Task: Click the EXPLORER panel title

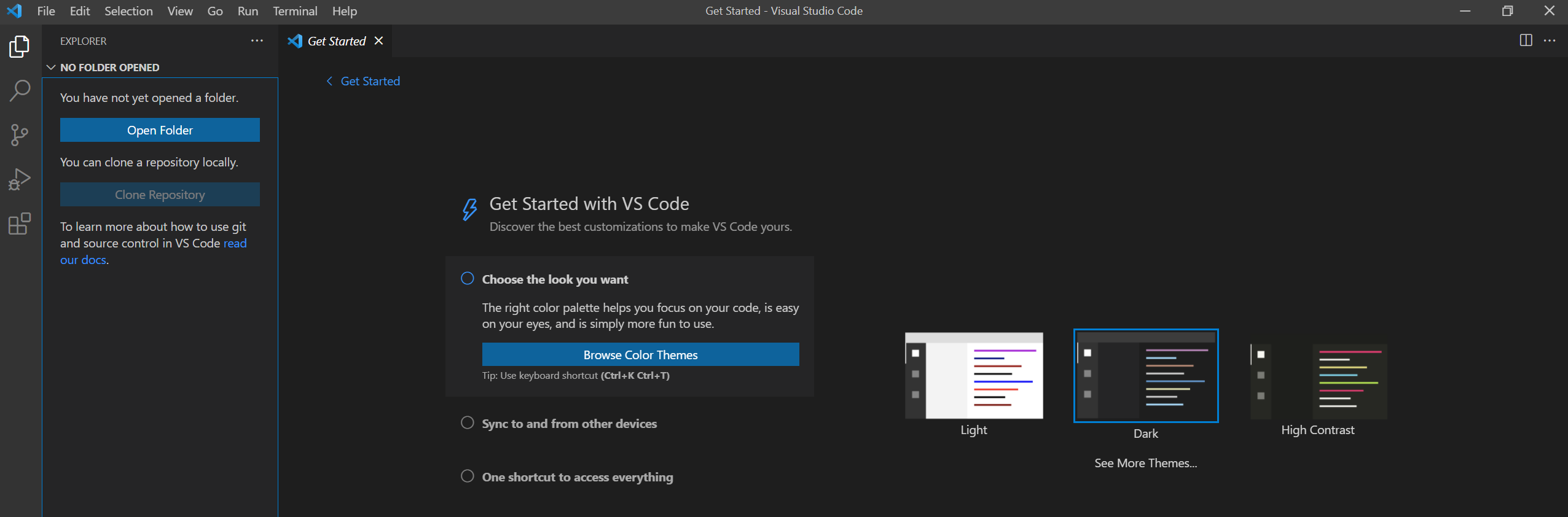Action: [x=83, y=41]
